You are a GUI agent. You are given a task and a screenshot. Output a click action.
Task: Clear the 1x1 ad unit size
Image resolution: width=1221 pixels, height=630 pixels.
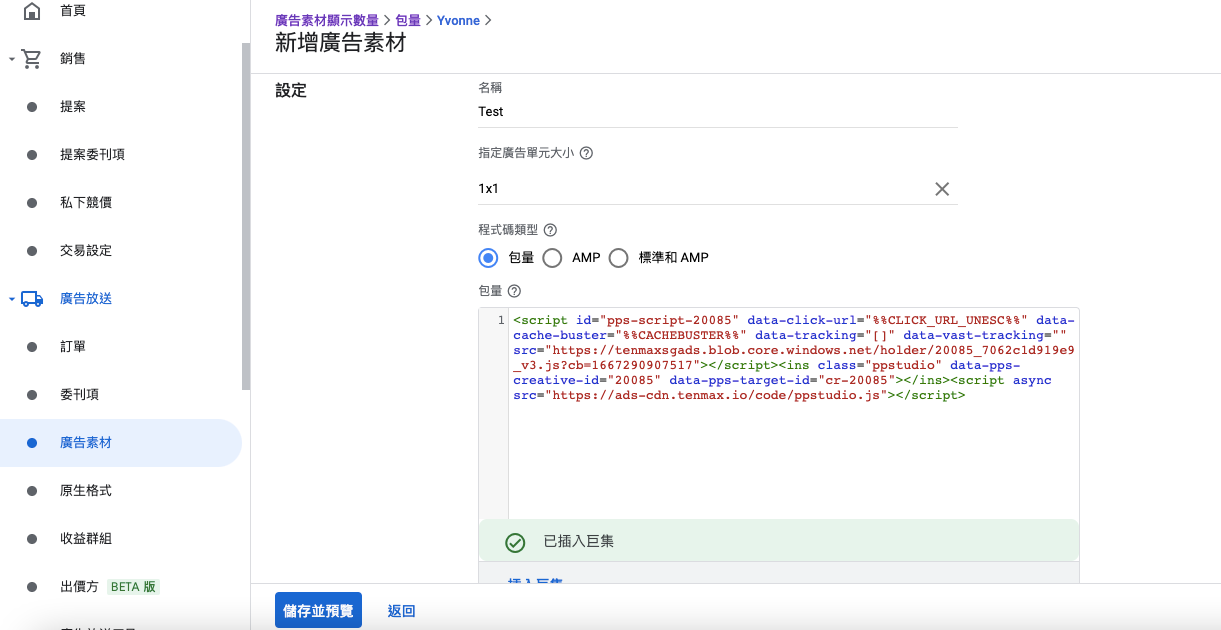pyautogui.click(x=942, y=189)
